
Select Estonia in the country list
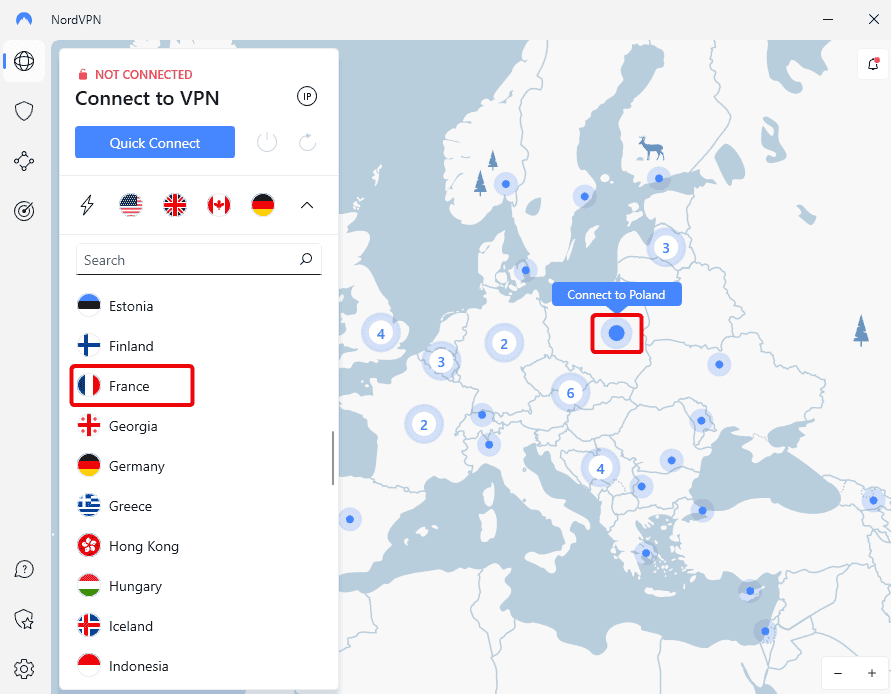[x=198, y=306]
